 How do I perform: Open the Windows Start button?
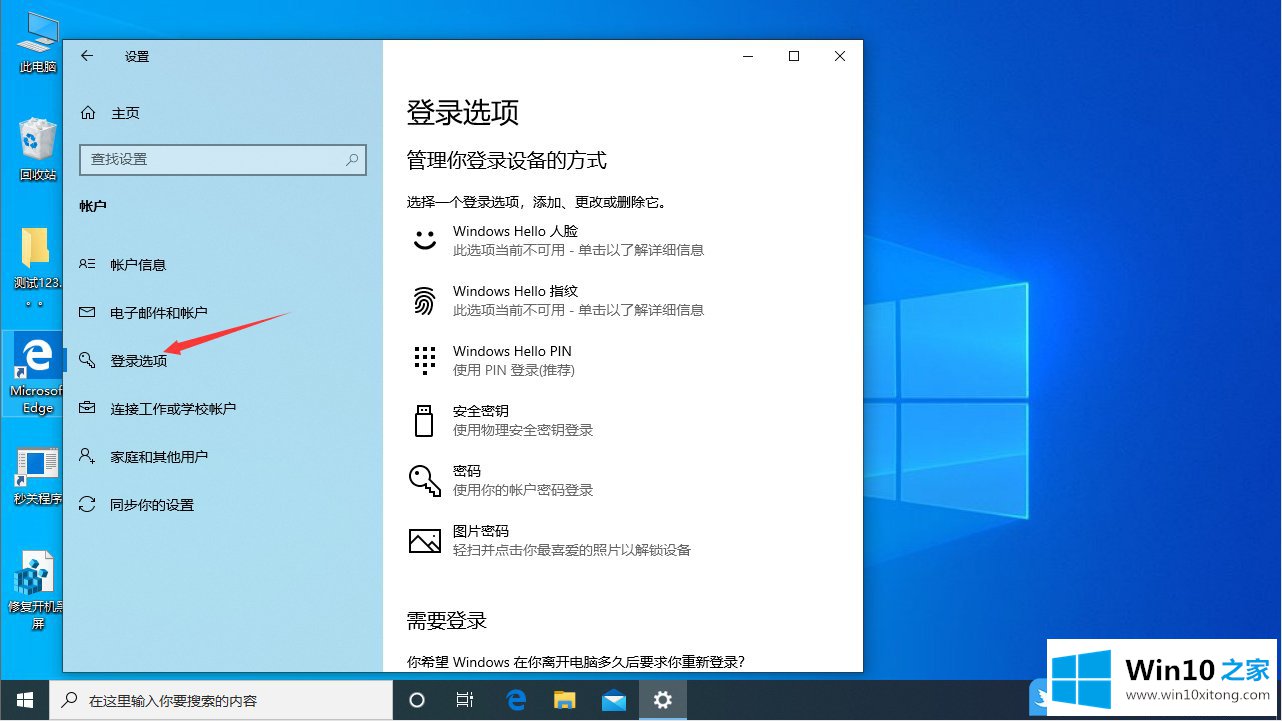tap(24, 701)
